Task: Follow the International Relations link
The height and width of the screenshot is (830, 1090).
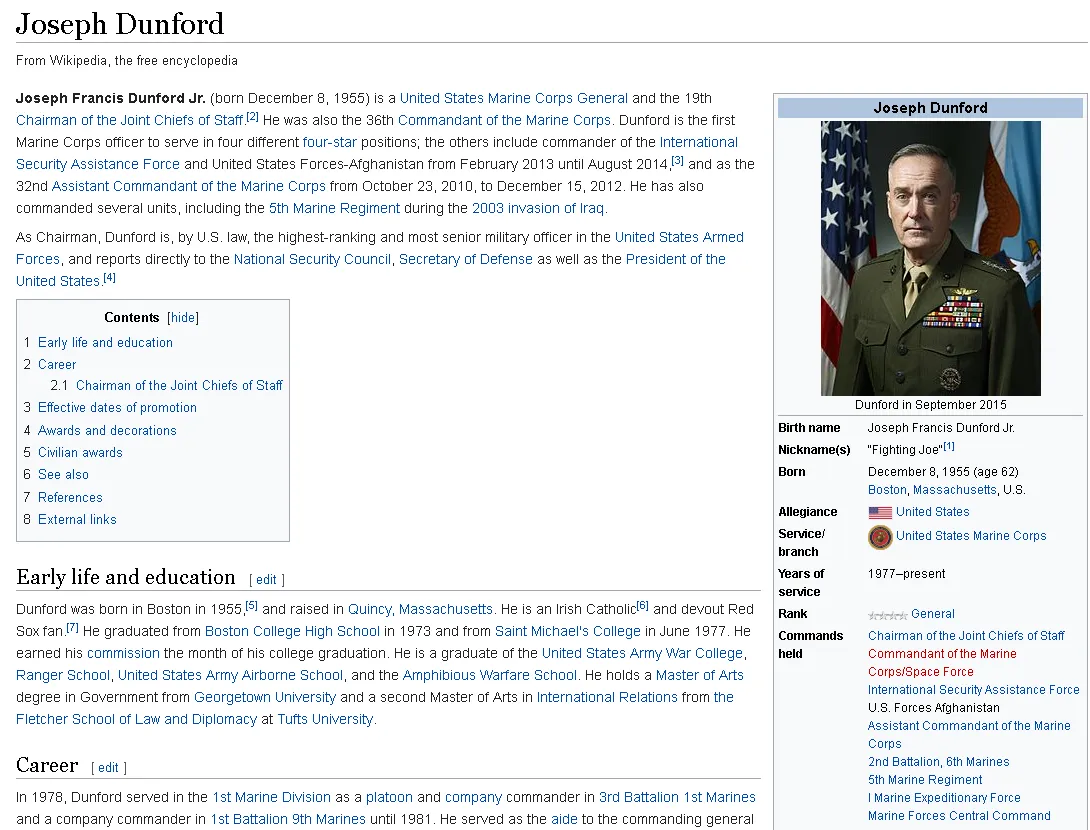Action: pyautogui.click(x=607, y=698)
